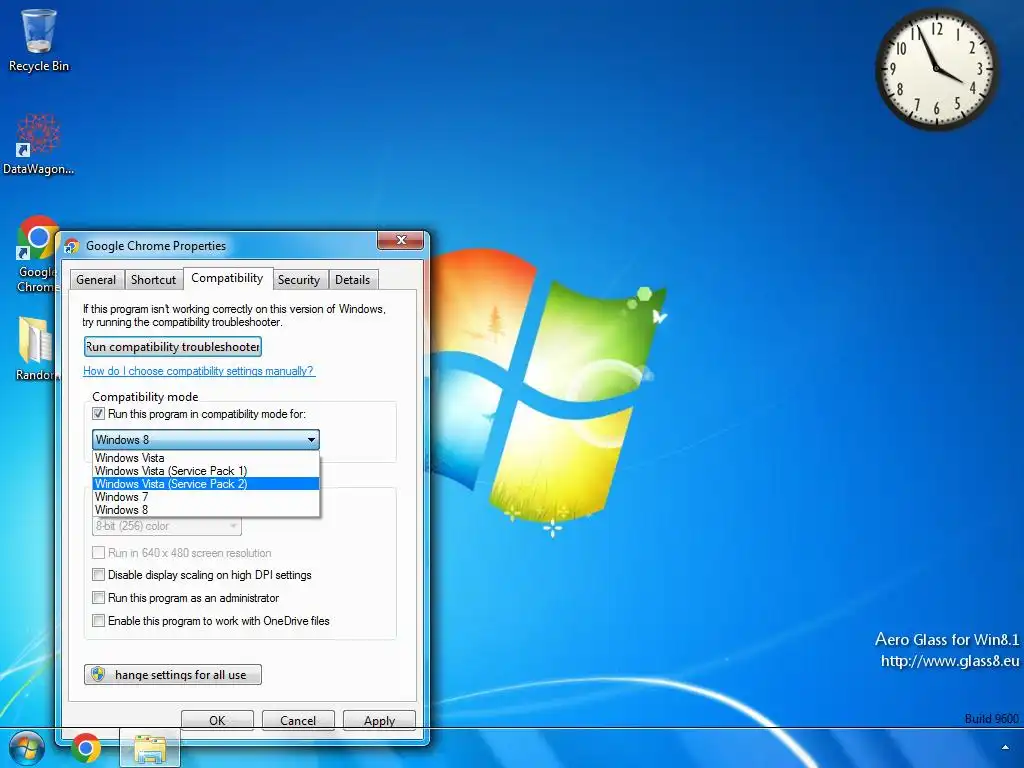This screenshot has width=1024, height=768.
Task: Enable work with OneDrive files option
Action: click(x=98, y=620)
